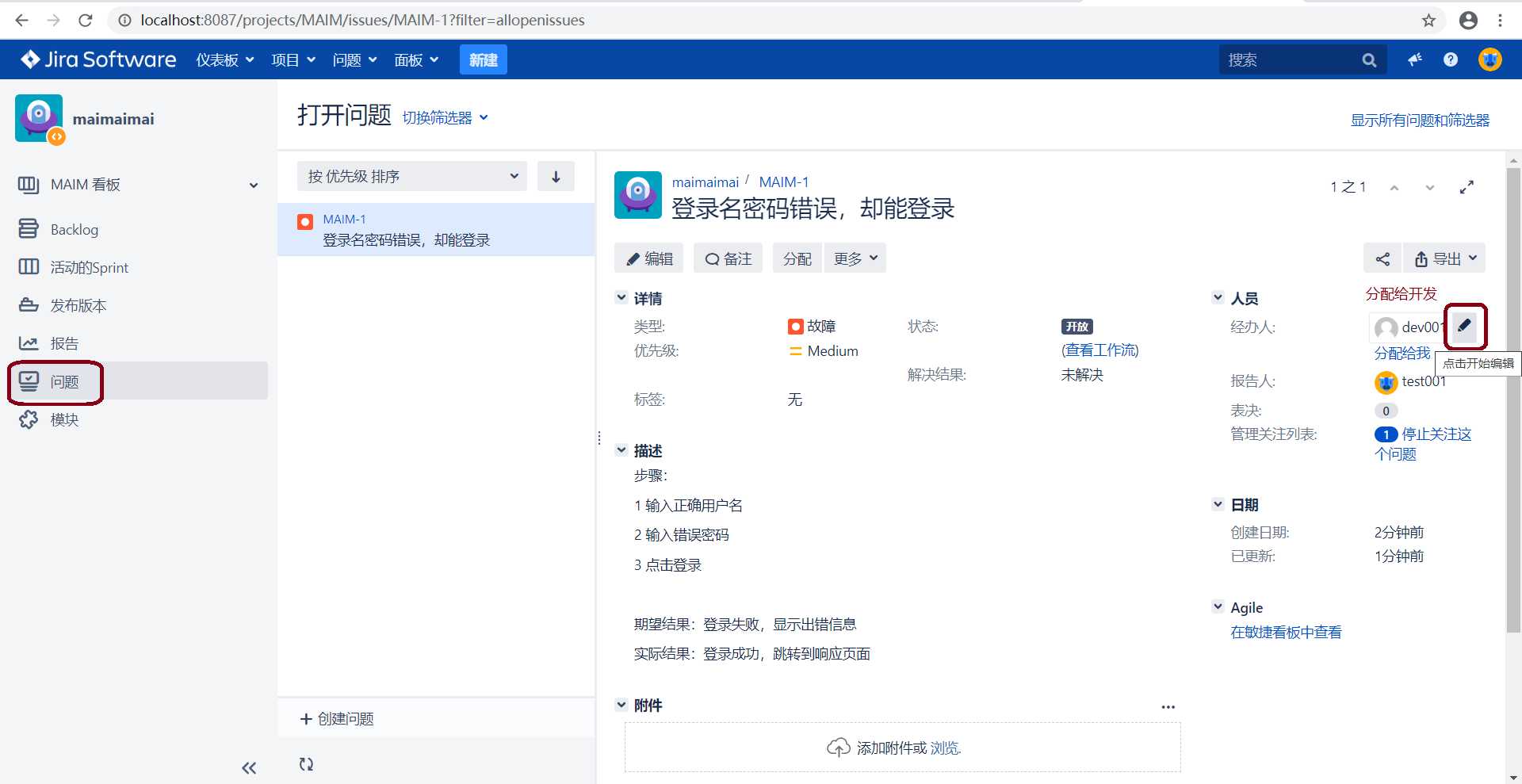Click the search magnifier icon

(1369, 60)
